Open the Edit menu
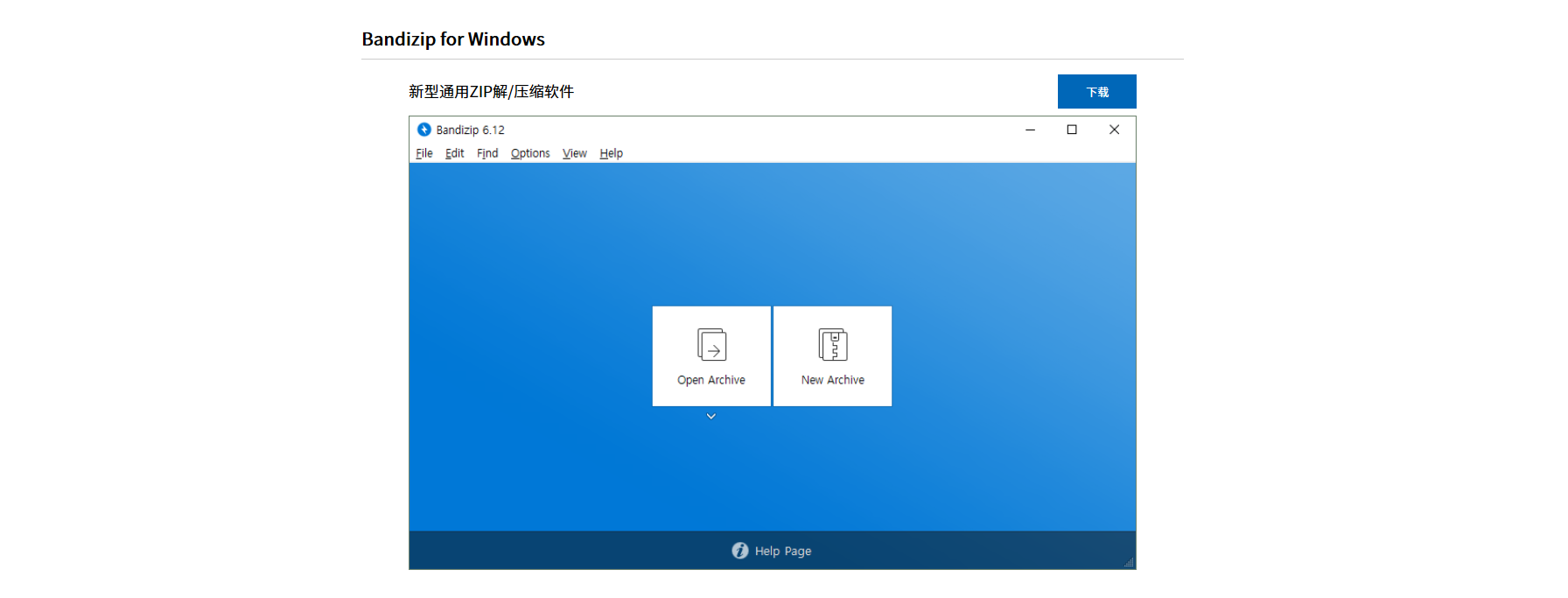 tap(455, 153)
